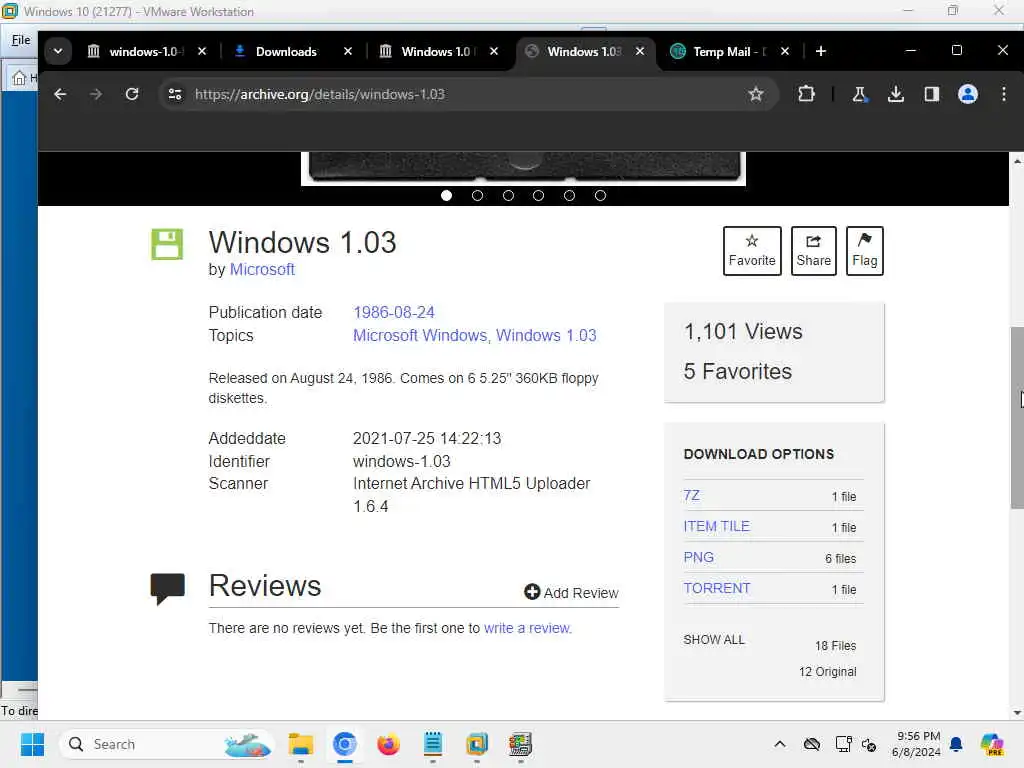Open Chrome three-dot menu
Screen dimensions: 1024x768
pos(1004,95)
